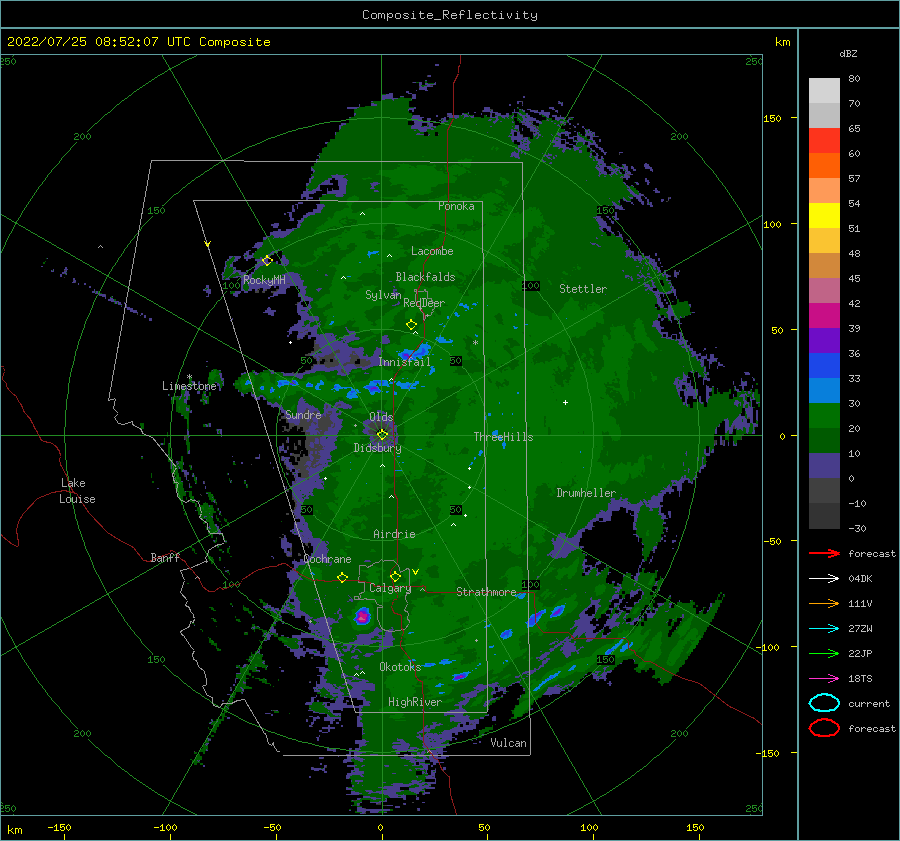Click the yellow swatch in dBZ scale

point(824,215)
